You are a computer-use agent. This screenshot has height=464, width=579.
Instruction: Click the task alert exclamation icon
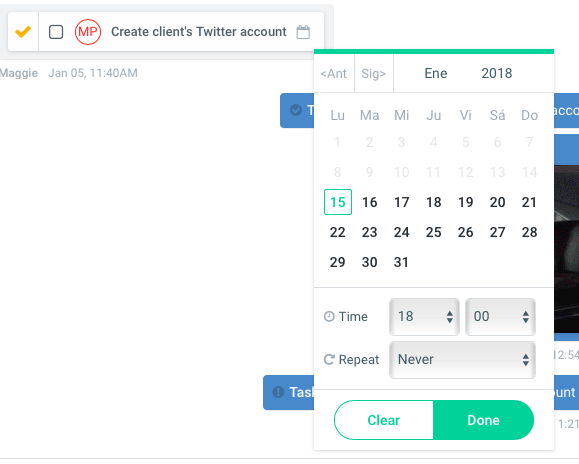278,392
